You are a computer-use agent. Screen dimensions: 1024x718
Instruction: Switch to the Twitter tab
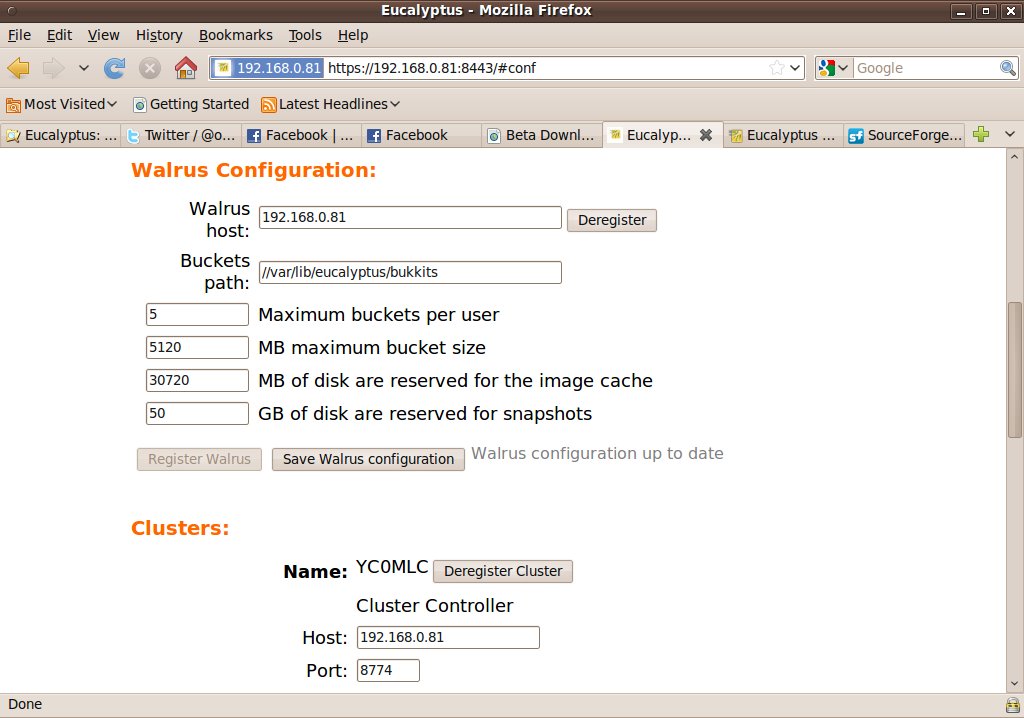[x=180, y=135]
